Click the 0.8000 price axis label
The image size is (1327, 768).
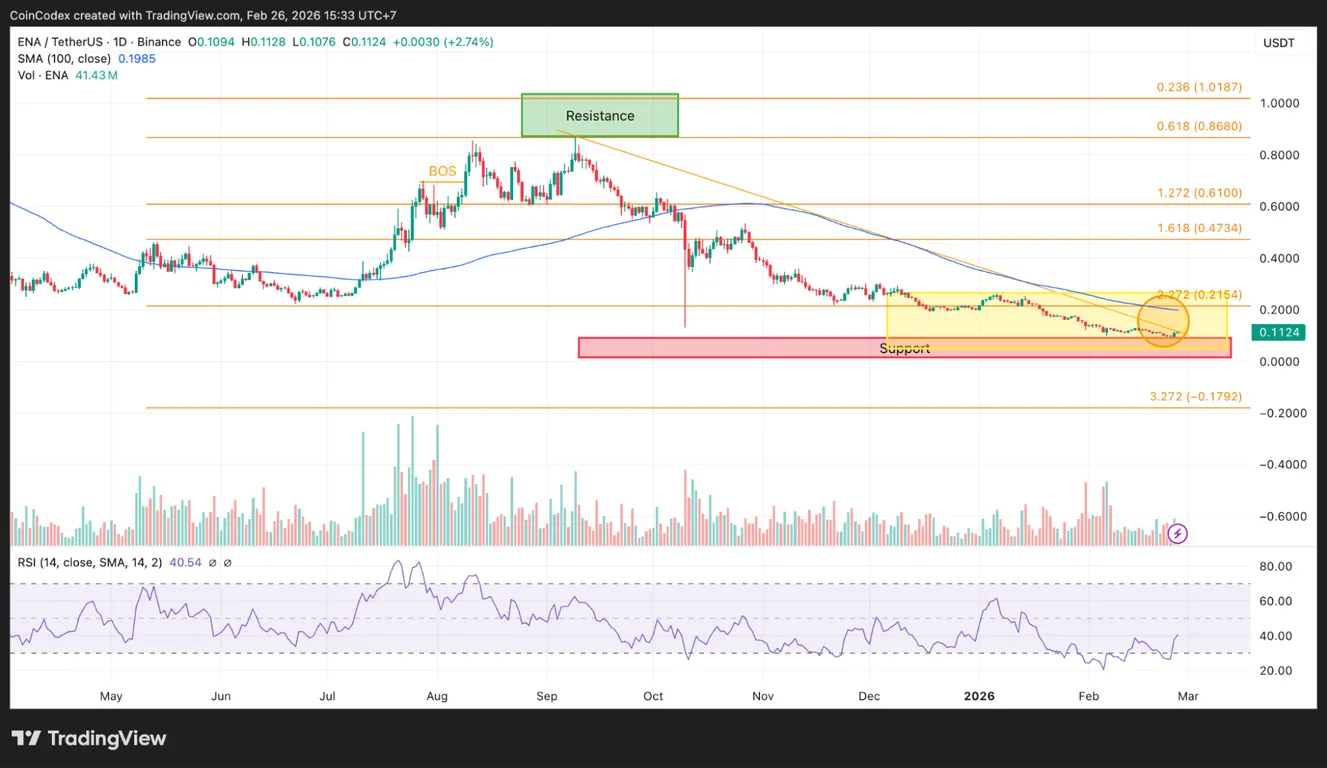pyautogui.click(x=1280, y=155)
